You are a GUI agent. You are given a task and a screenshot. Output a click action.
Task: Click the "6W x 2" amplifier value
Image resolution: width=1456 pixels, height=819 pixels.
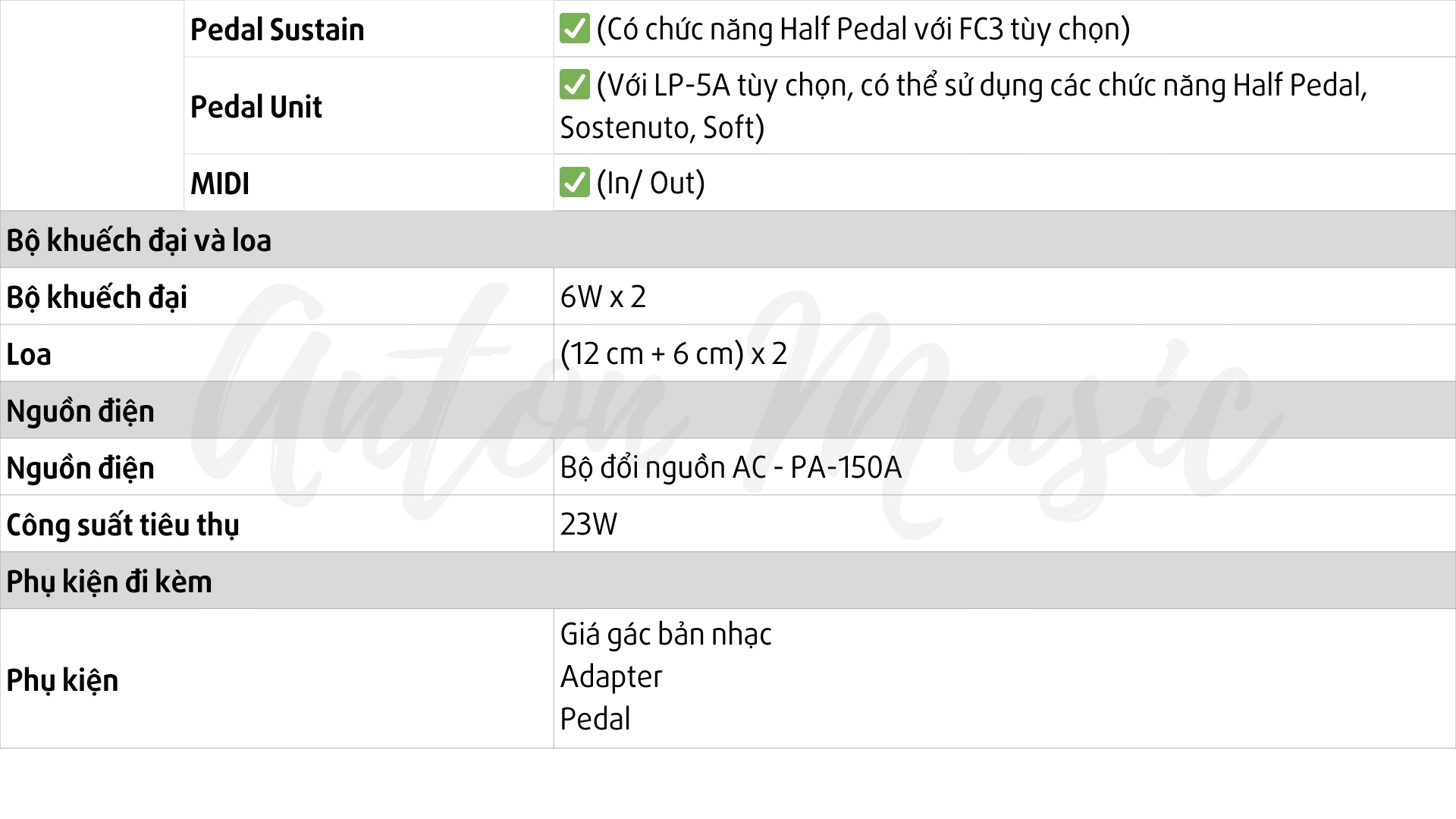tap(603, 297)
